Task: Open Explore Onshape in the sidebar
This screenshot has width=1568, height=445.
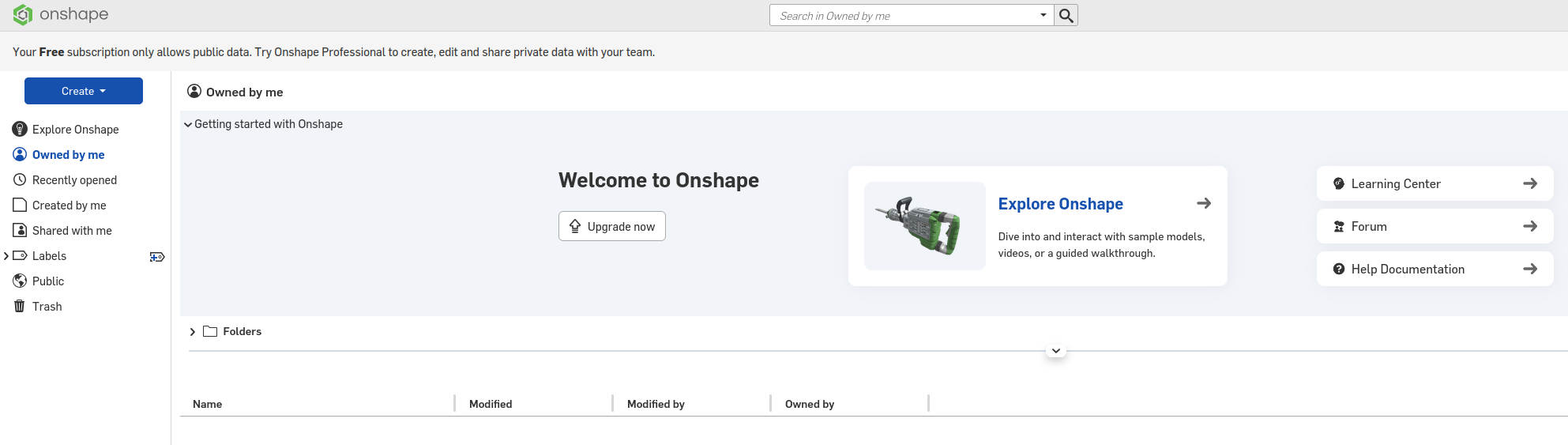Action: [x=76, y=130]
